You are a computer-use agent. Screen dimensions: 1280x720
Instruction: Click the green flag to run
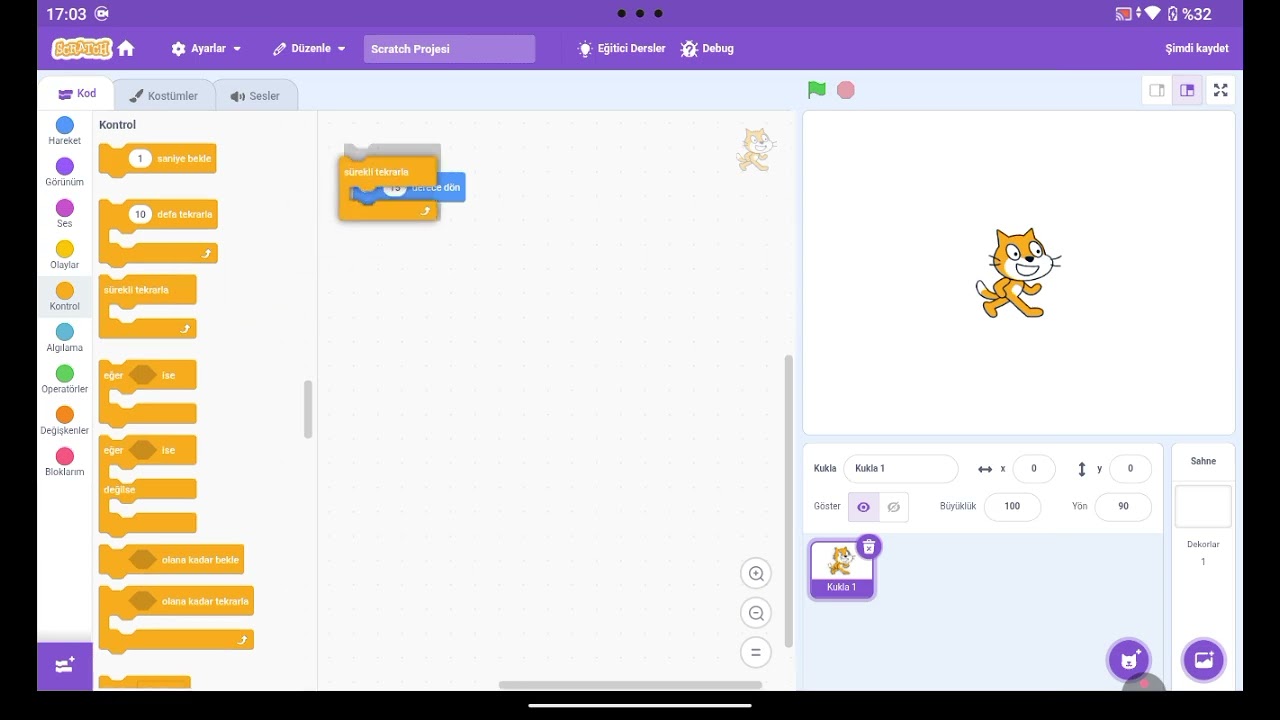[x=817, y=90]
